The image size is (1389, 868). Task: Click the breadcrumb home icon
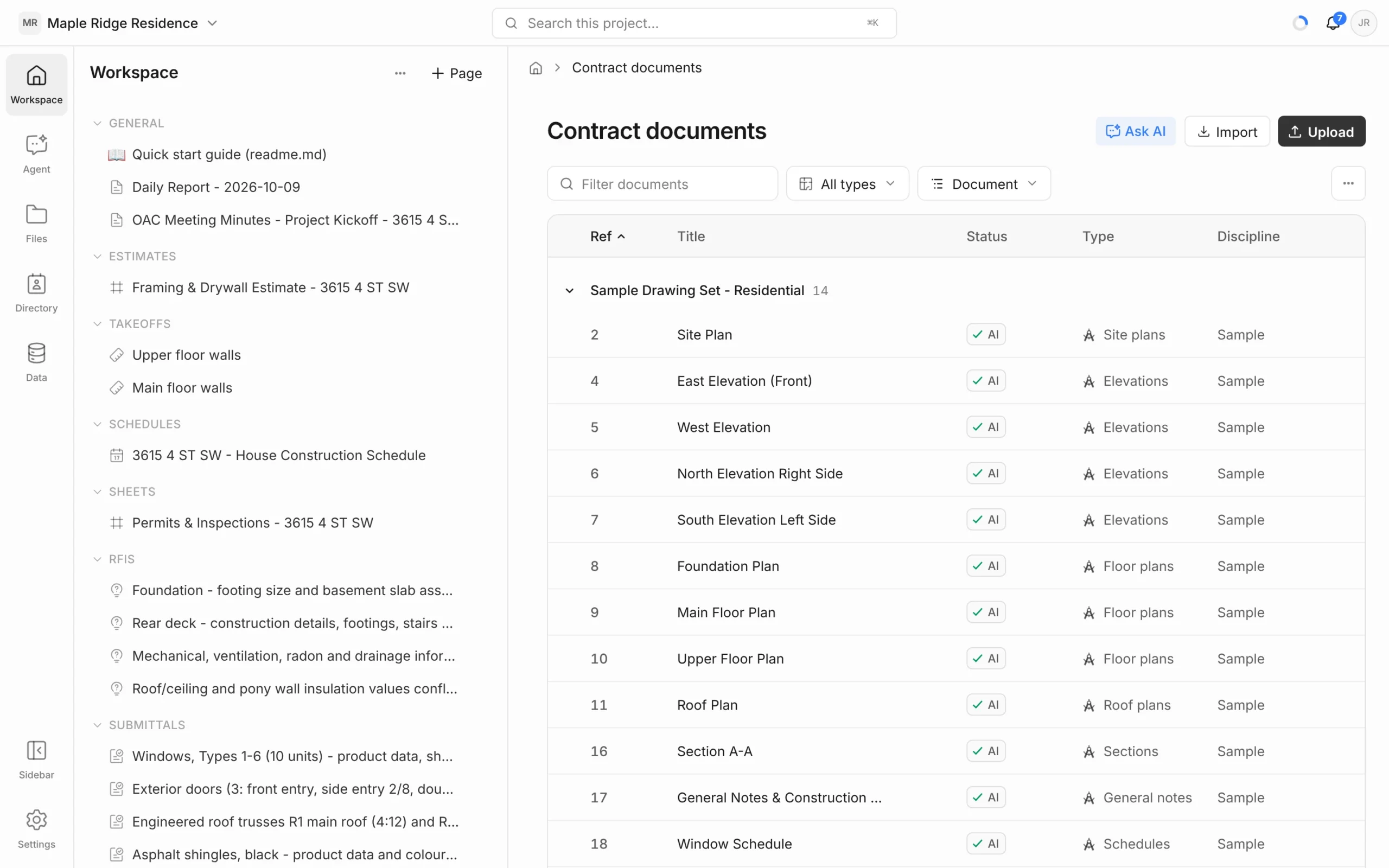click(x=536, y=68)
